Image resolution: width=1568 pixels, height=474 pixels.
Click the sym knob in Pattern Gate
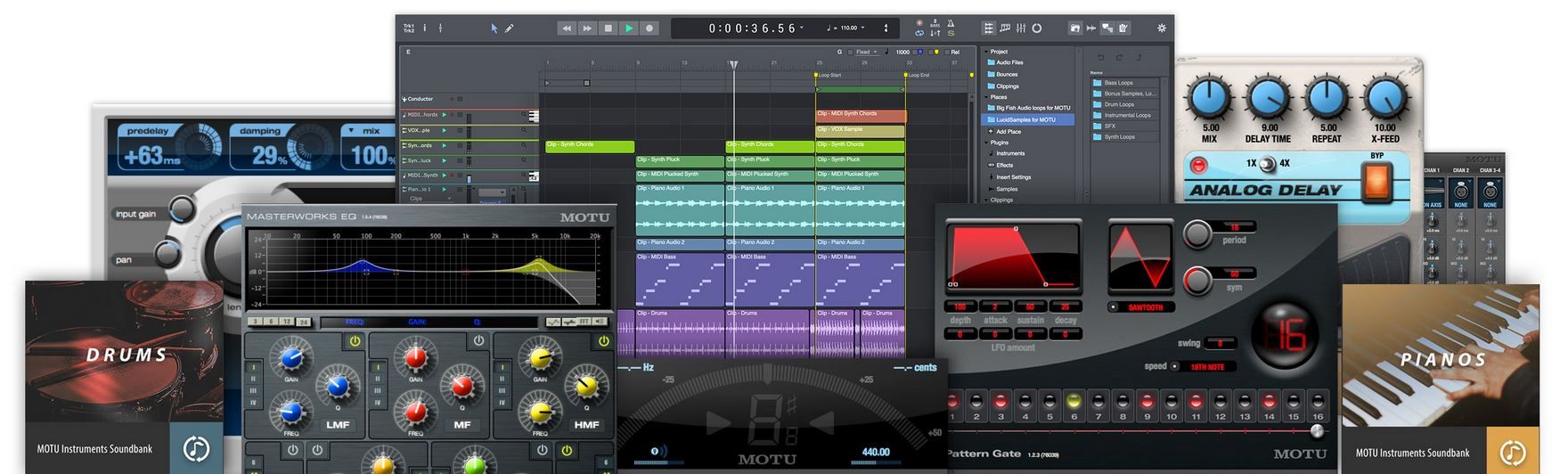[x=1198, y=281]
